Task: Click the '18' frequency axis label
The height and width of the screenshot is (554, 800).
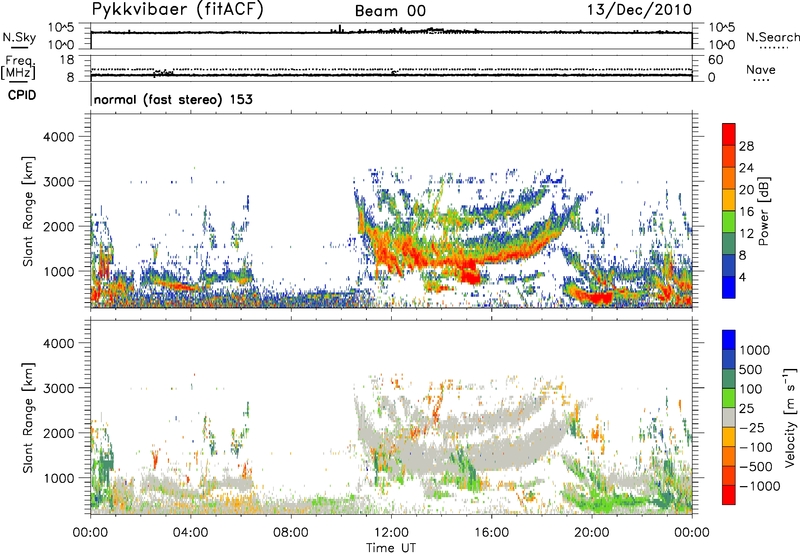Action: pyautogui.click(x=67, y=60)
